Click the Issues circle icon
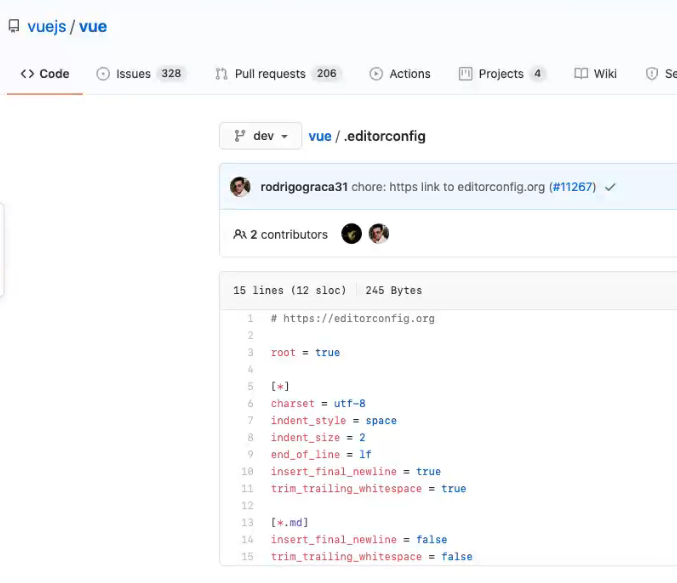Viewport: 677px width, 583px height. (103, 74)
